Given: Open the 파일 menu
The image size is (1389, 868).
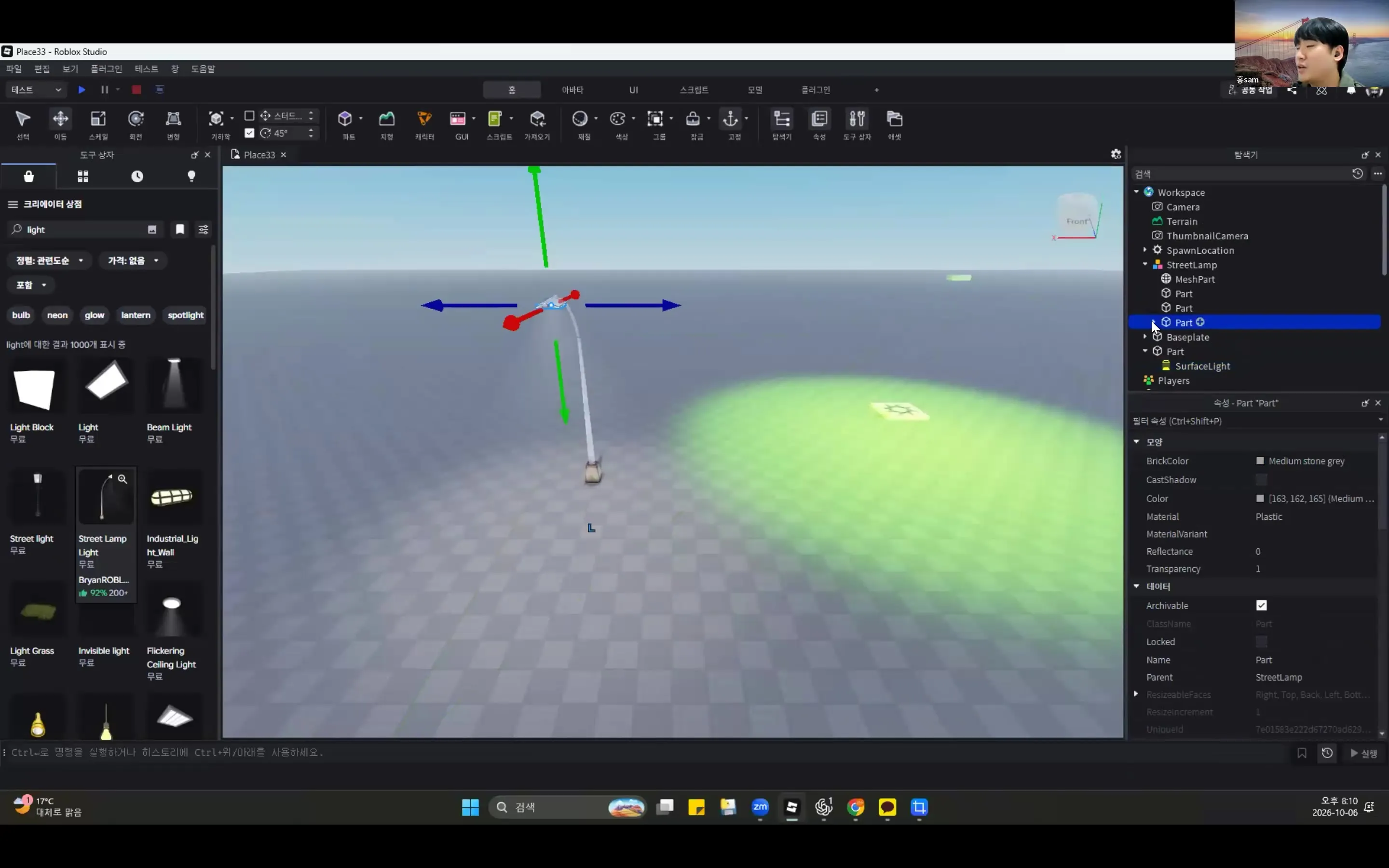Looking at the screenshot, I should pos(14,69).
